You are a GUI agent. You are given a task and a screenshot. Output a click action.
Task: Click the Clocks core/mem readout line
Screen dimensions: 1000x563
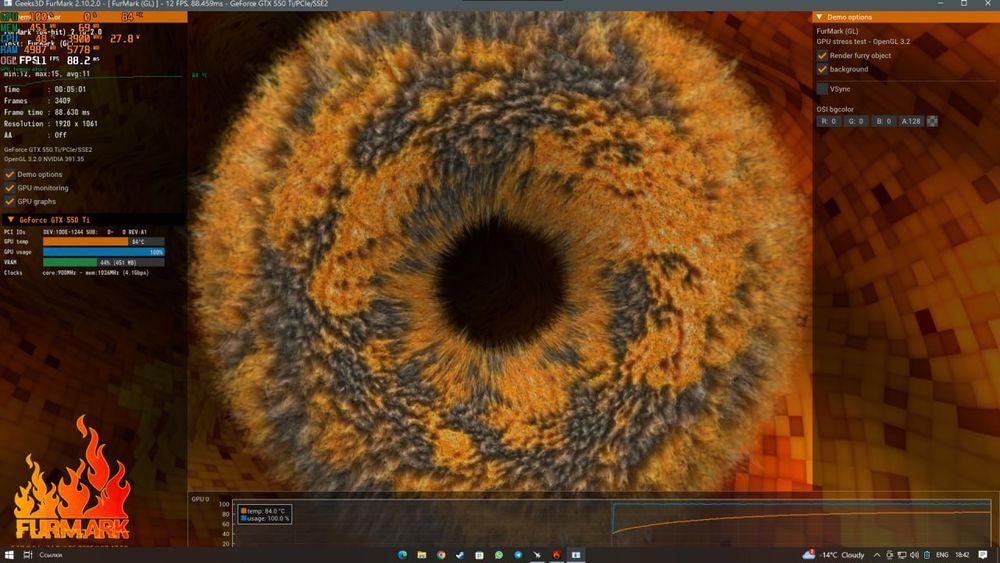(76, 272)
